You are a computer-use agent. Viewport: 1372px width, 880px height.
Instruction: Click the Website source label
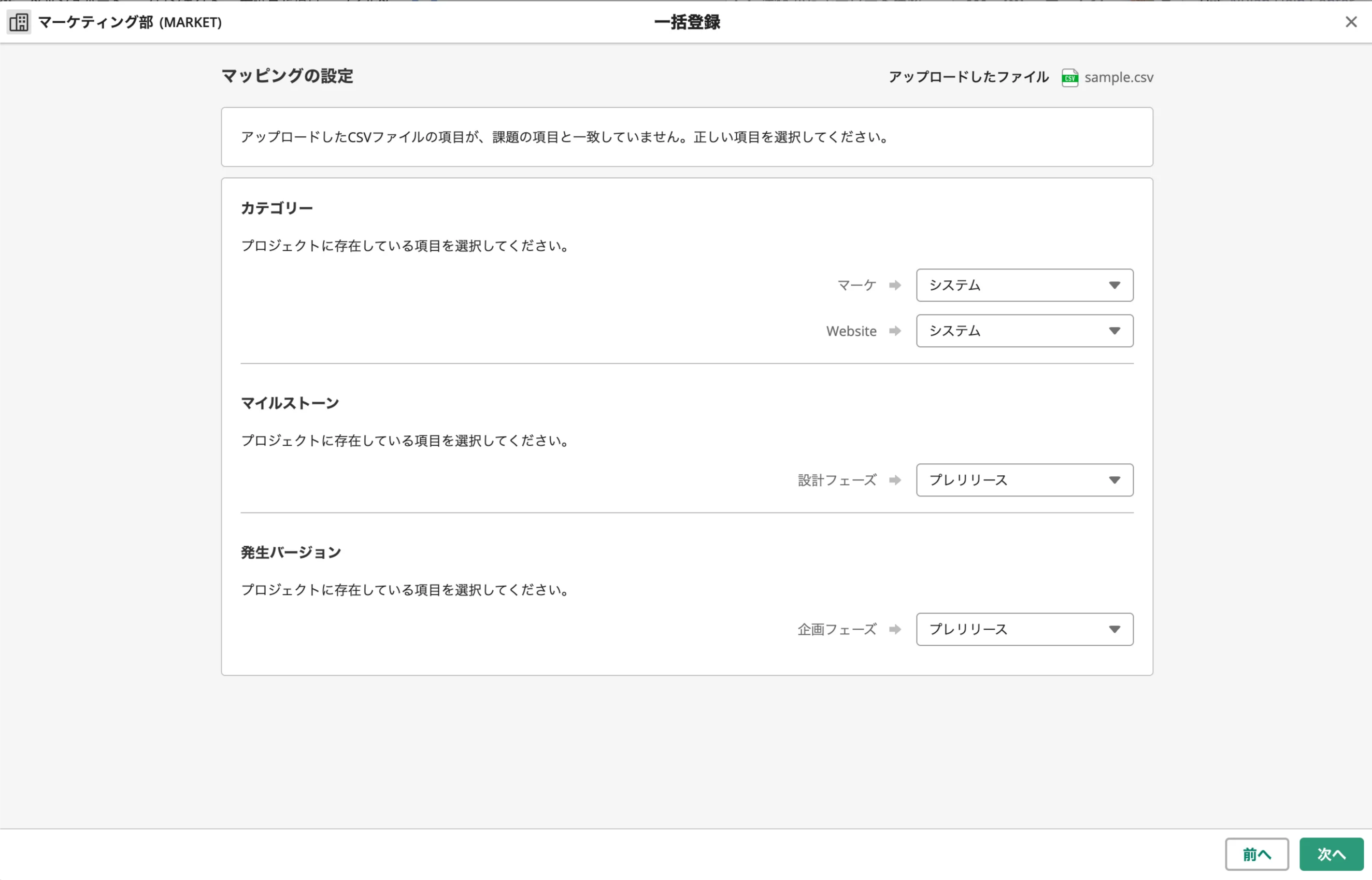(x=851, y=331)
